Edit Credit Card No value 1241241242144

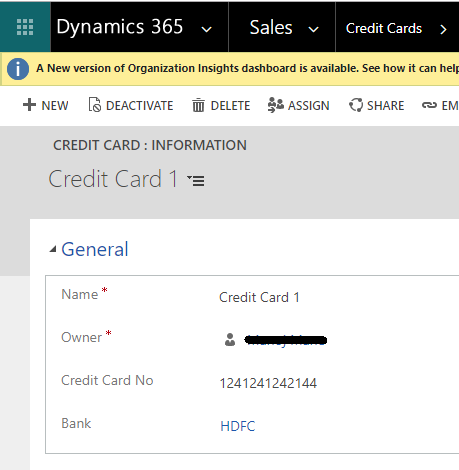268,383
